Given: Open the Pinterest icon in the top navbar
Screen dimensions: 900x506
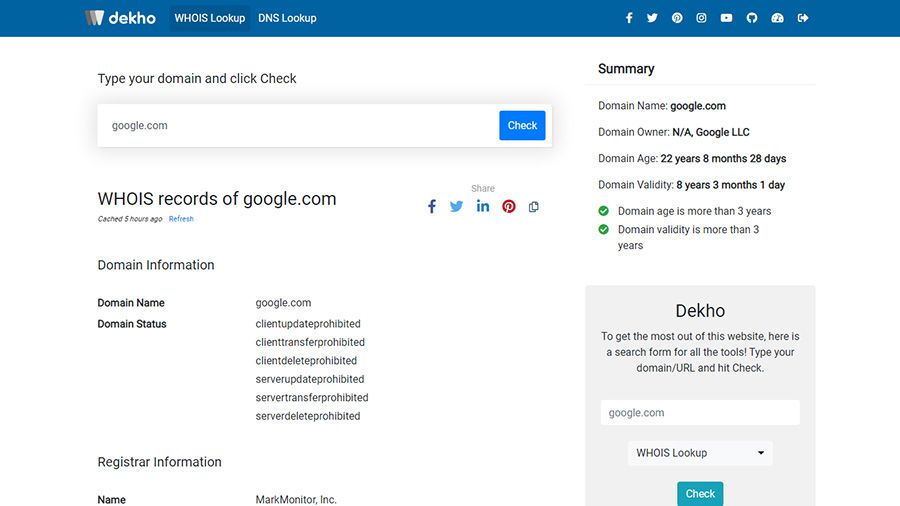Looking at the screenshot, I should coord(677,18).
